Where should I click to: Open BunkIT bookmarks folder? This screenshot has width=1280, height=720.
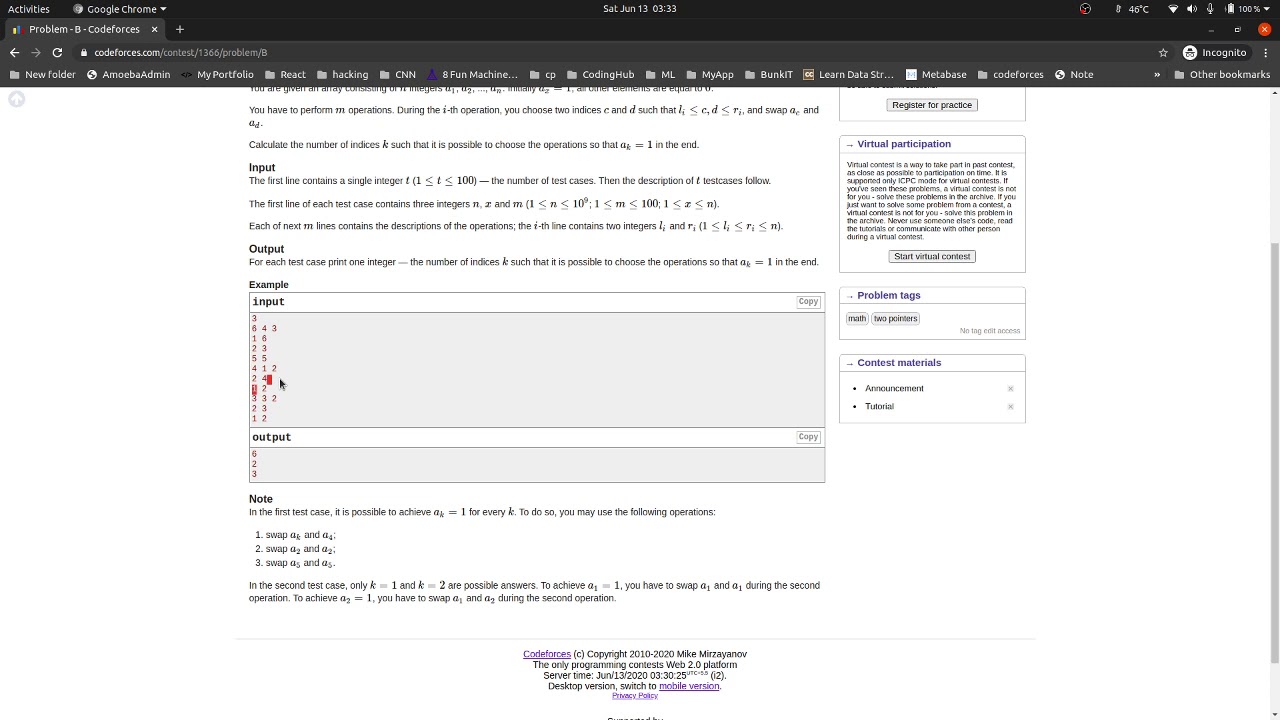pyautogui.click(x=768, y=74)
